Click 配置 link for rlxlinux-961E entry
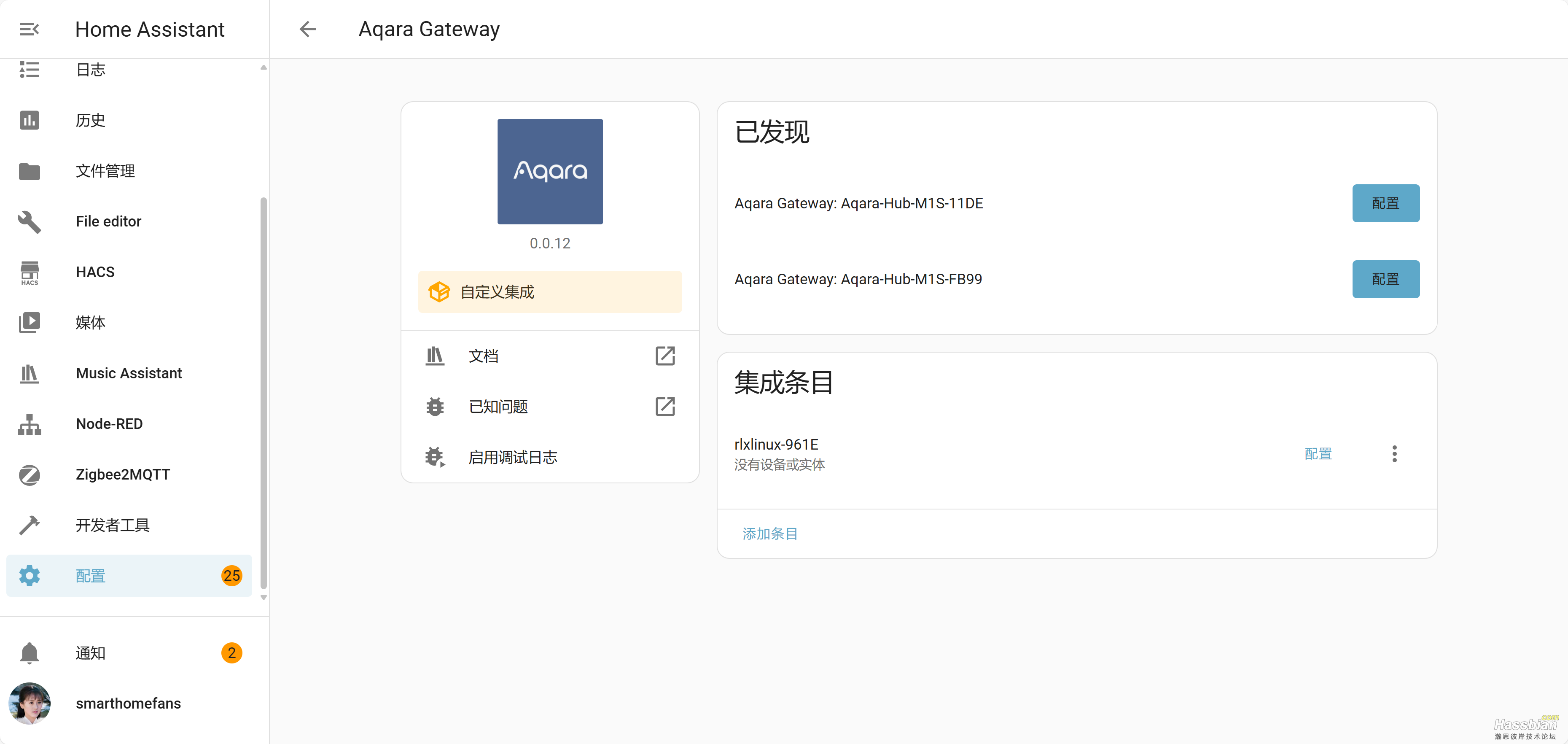1568x744 pixels. [1318, 454]
